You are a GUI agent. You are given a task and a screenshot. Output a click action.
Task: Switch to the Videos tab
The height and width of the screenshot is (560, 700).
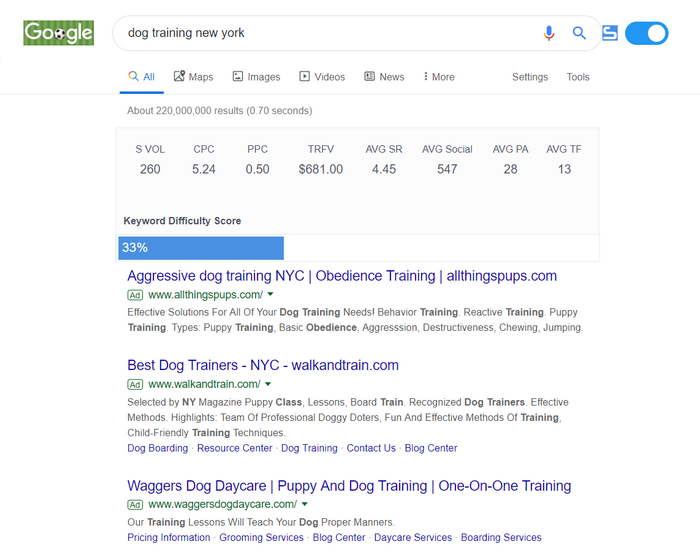click(322, 77)
